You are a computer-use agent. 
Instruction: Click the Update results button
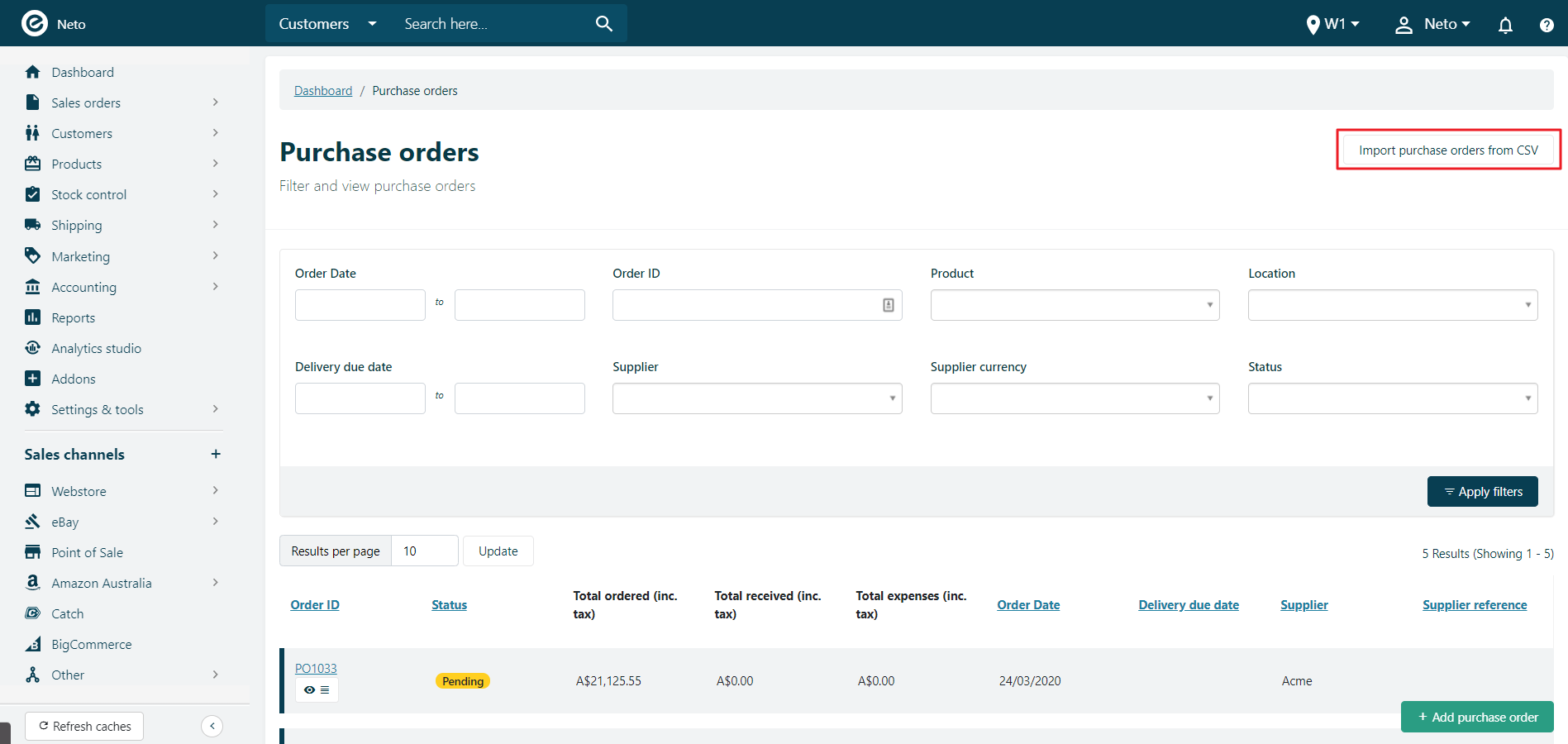point(498,551)
